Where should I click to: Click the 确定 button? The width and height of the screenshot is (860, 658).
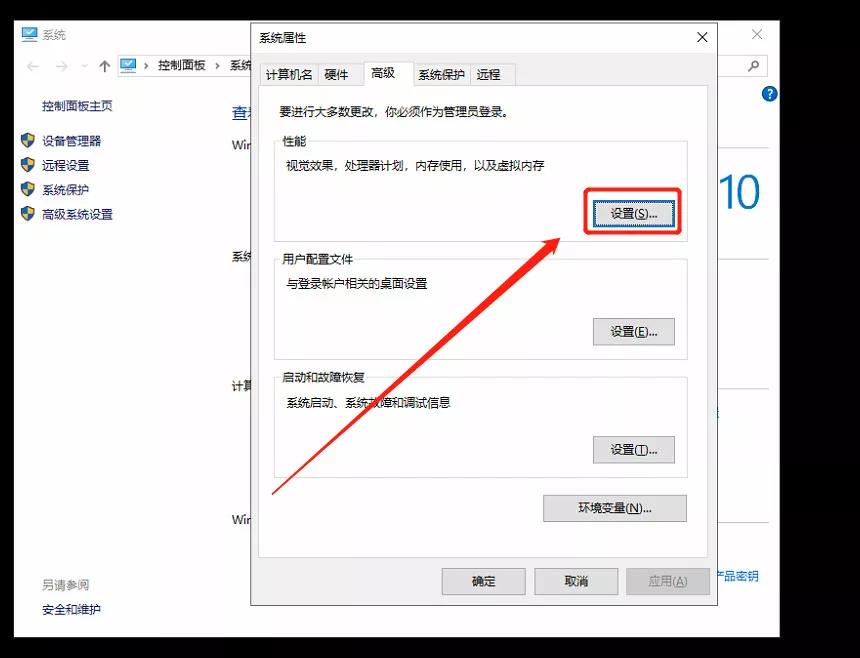click(x=483, y=581)
